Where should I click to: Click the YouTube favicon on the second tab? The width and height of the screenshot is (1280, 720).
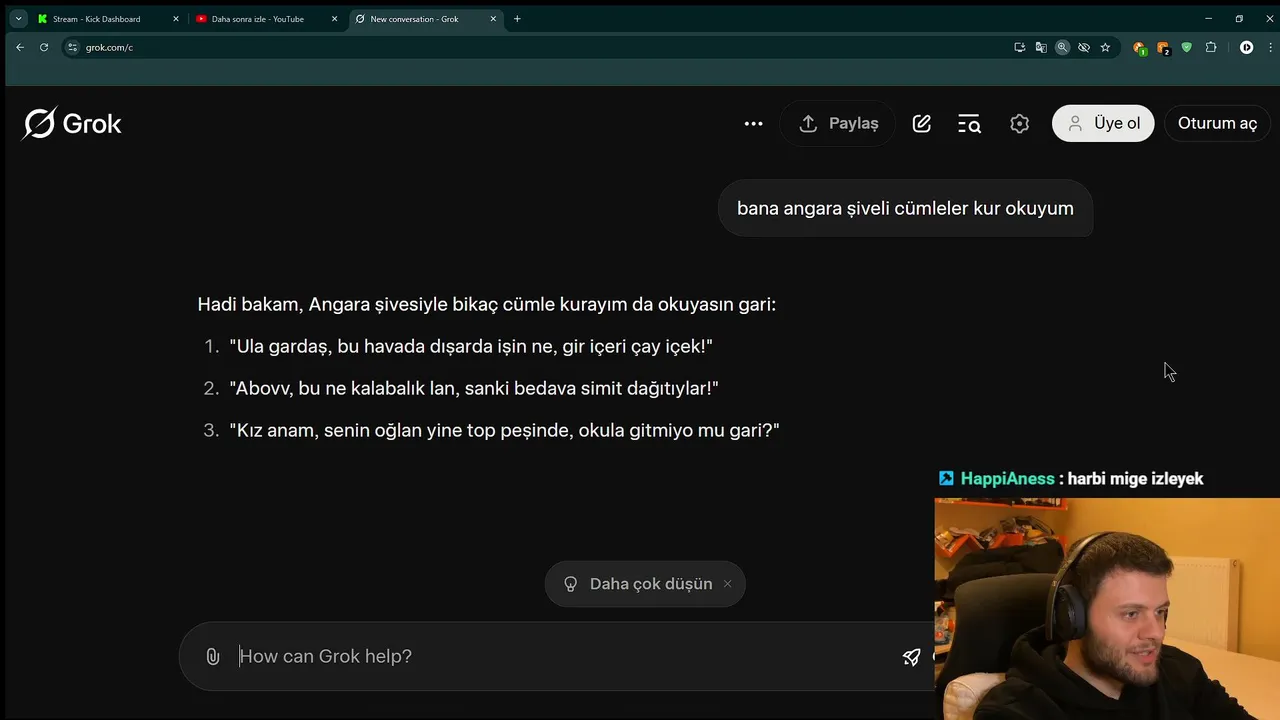(x=202, y=19)
